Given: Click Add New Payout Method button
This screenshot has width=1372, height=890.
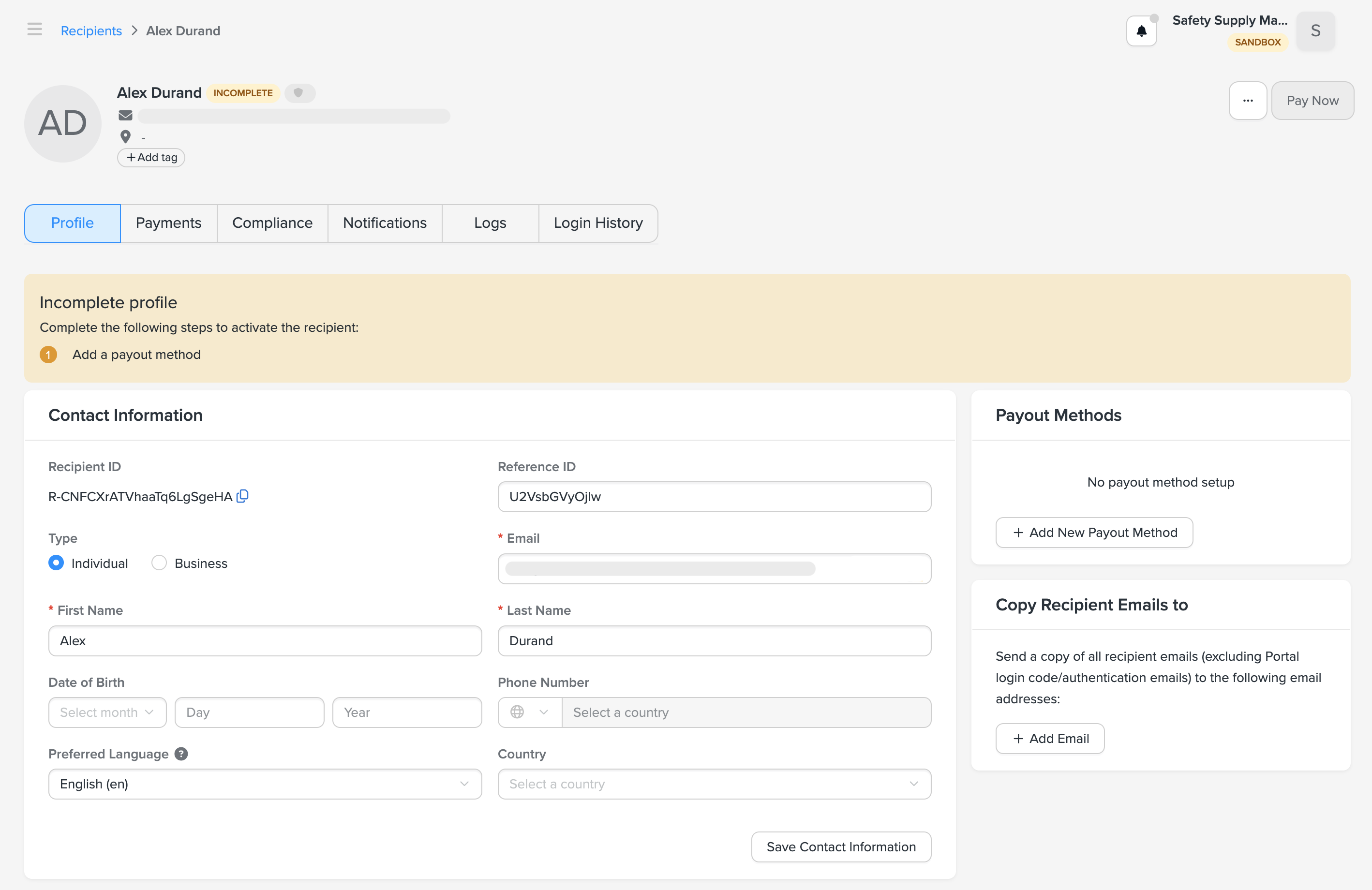Looking at the screenshot, I should [x=1093, y=533].
